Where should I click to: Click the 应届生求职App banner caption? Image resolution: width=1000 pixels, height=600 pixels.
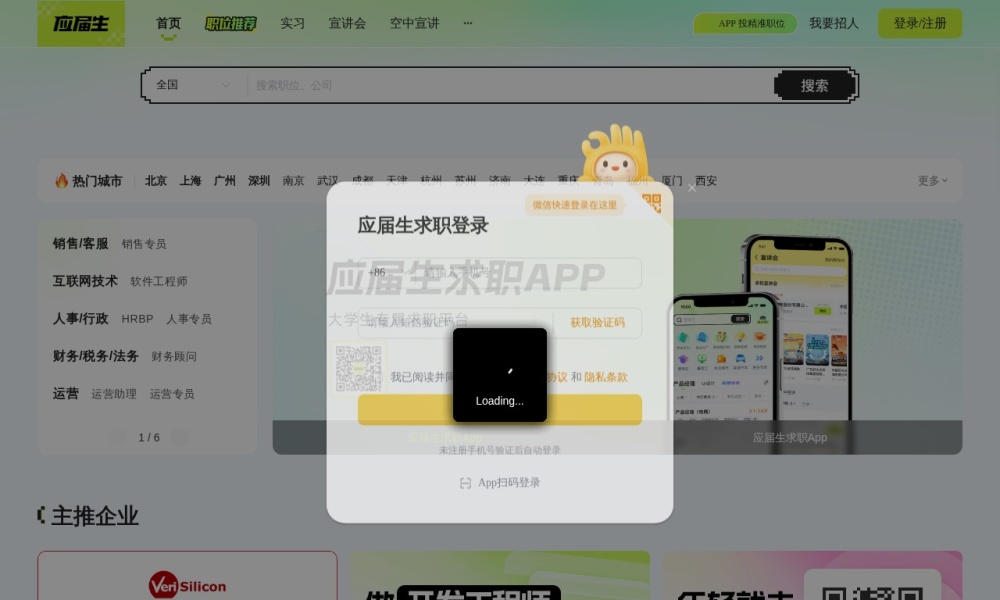tap(790, 437)
